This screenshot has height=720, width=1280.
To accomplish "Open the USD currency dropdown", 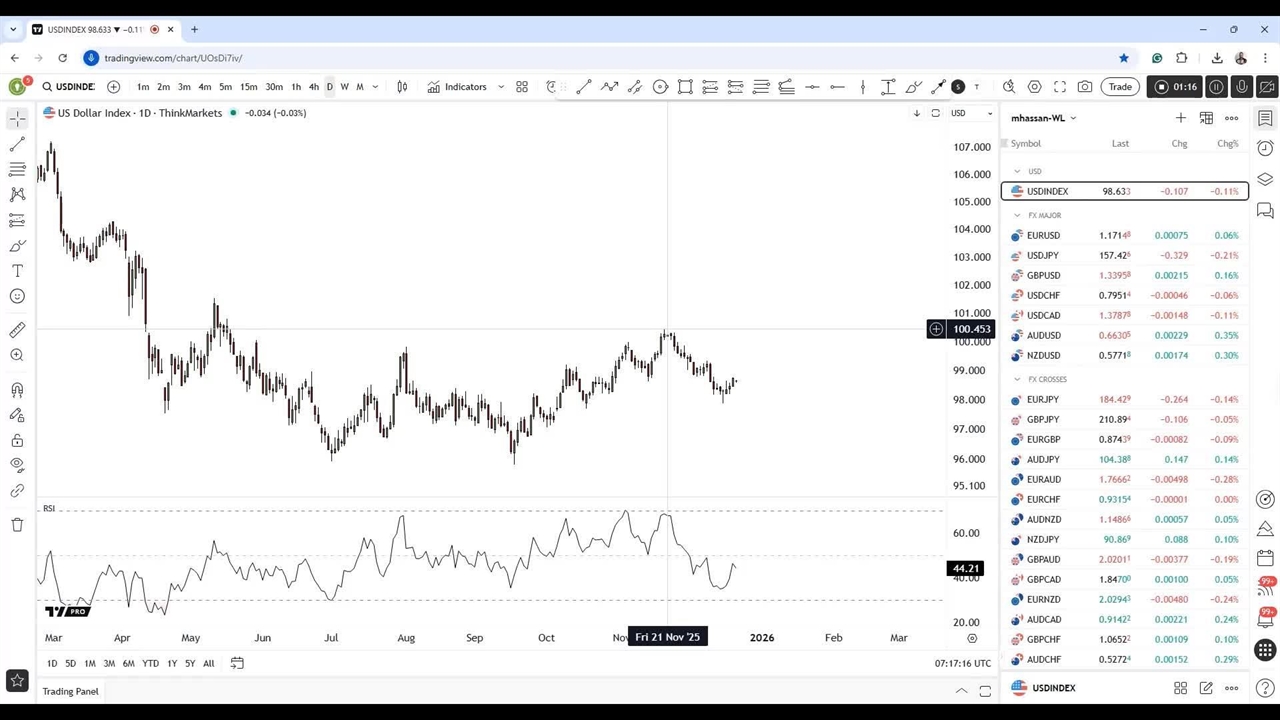I will [x=971, y=113].
